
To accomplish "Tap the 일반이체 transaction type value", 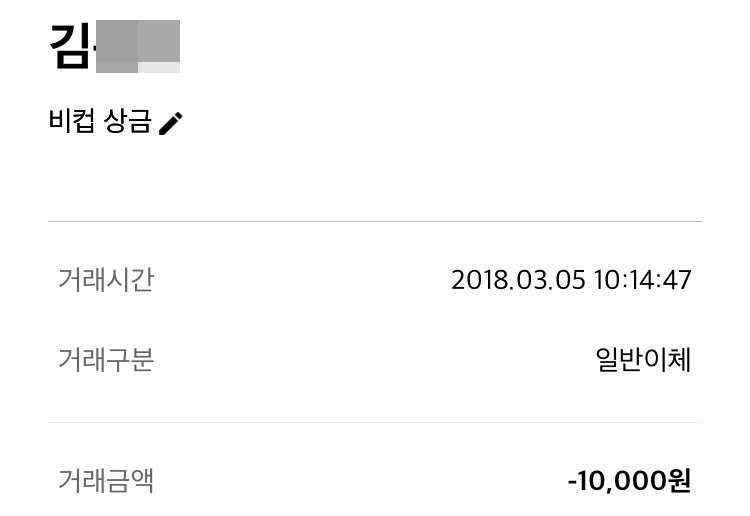I will click(x=643, y=360).
